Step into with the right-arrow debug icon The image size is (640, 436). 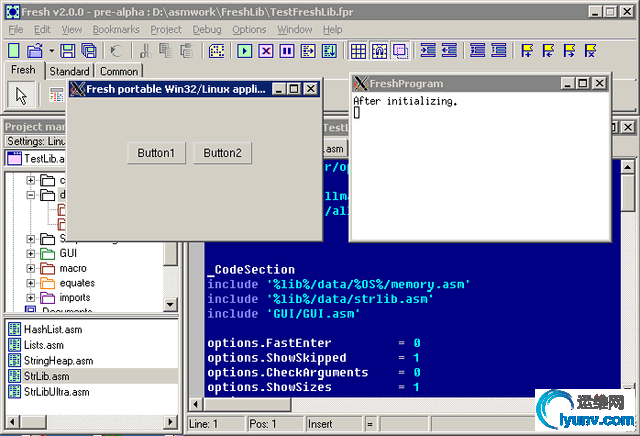point(308,51)
